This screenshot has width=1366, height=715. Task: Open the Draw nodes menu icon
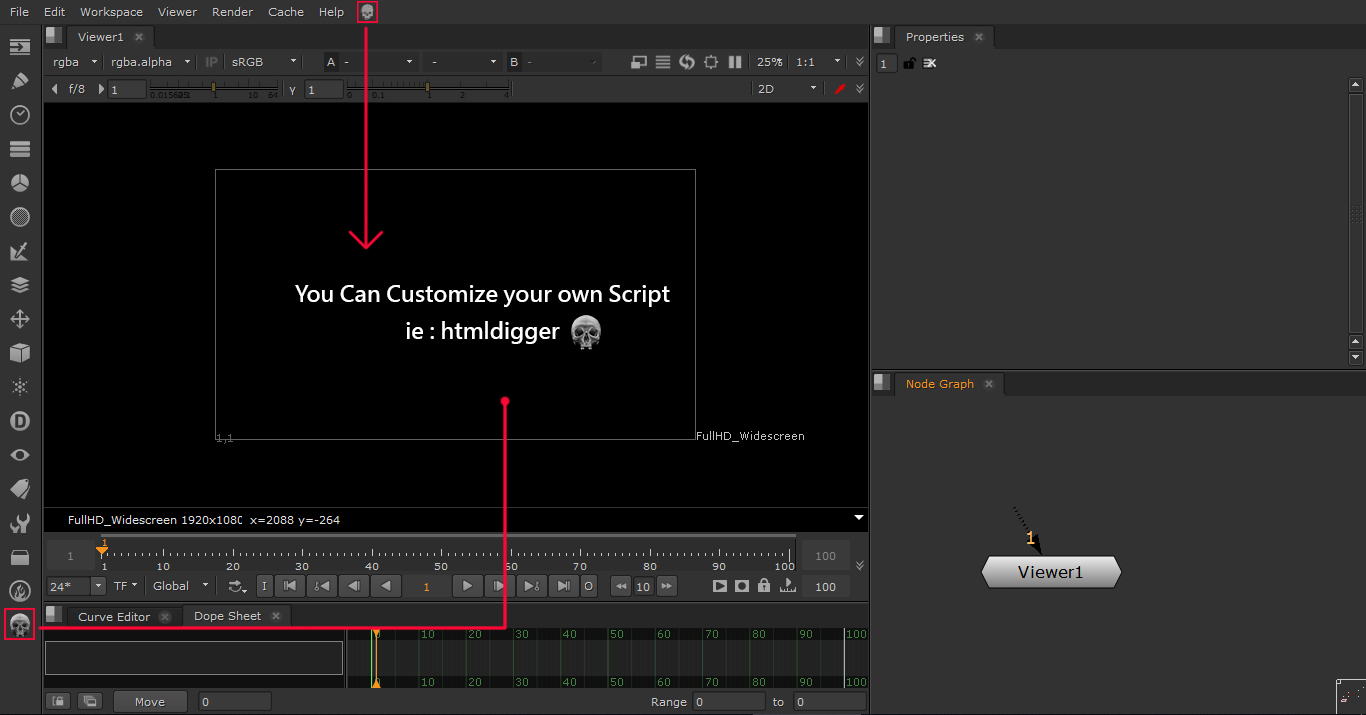[x=19, y=80]
